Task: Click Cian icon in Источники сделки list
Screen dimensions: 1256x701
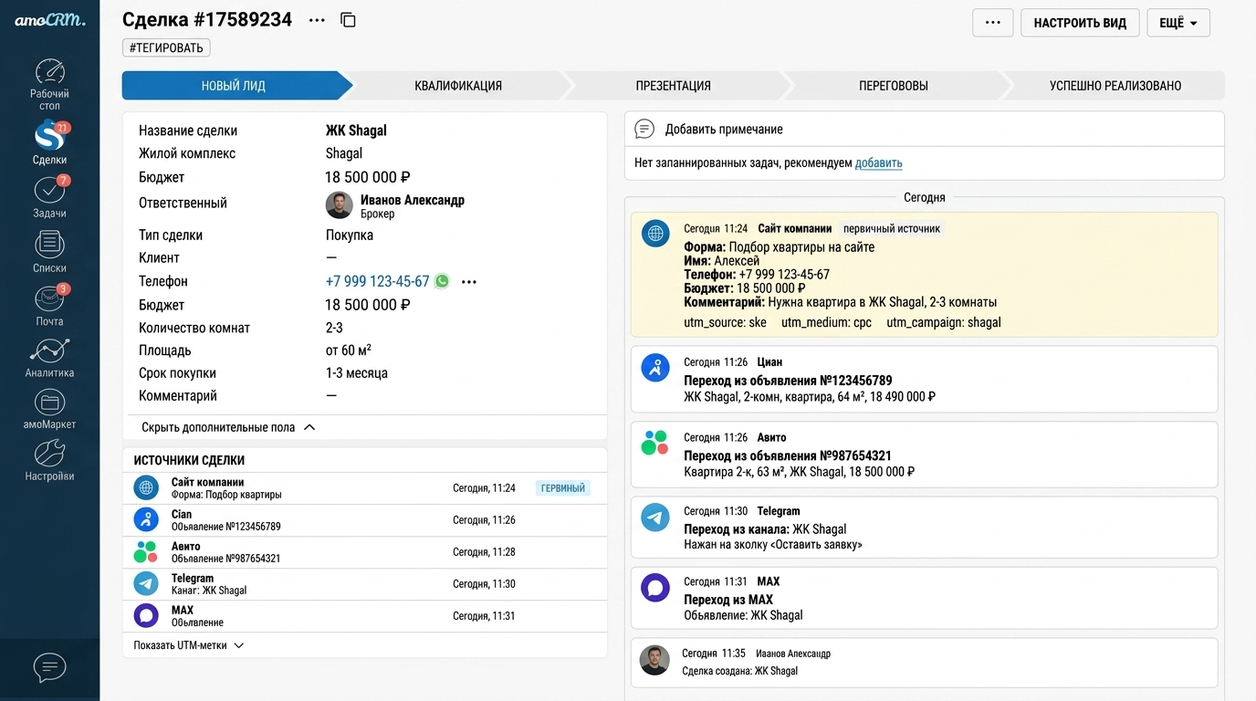Action: [146, 520]
